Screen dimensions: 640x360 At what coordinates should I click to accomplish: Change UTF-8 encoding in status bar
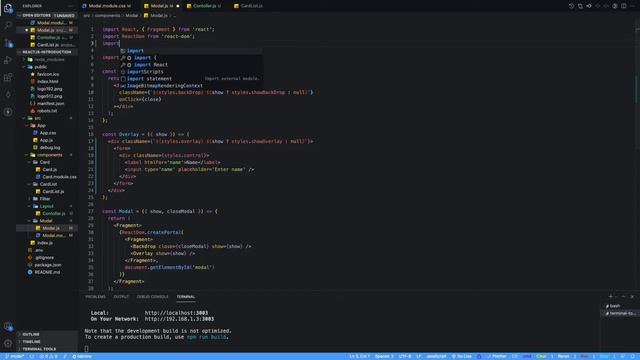(405, 356)
